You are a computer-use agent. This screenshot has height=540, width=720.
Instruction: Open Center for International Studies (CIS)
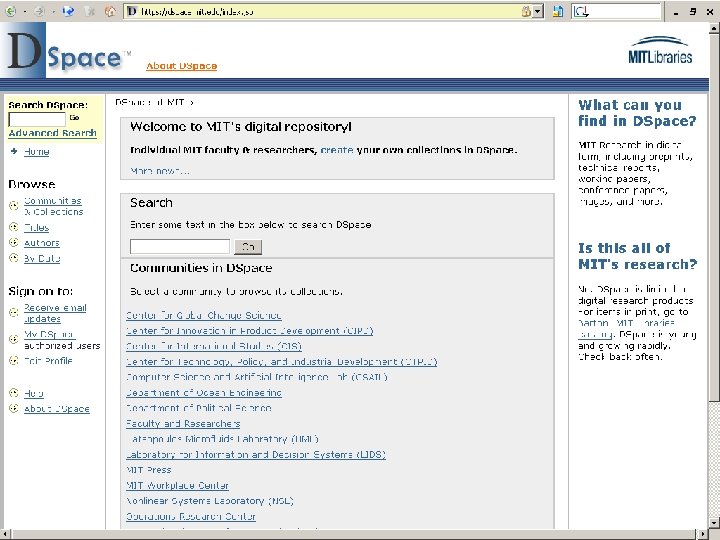tap(214, 346)
